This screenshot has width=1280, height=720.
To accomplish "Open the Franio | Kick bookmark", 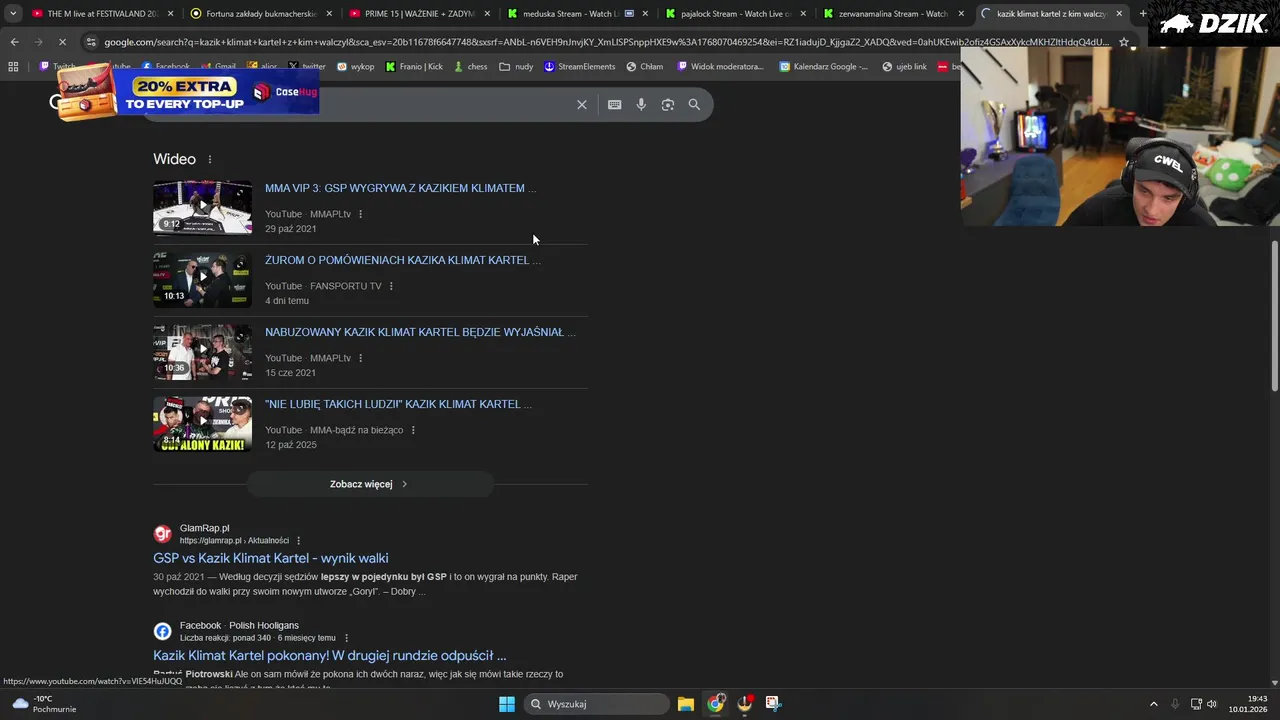I will coord(414,67).
